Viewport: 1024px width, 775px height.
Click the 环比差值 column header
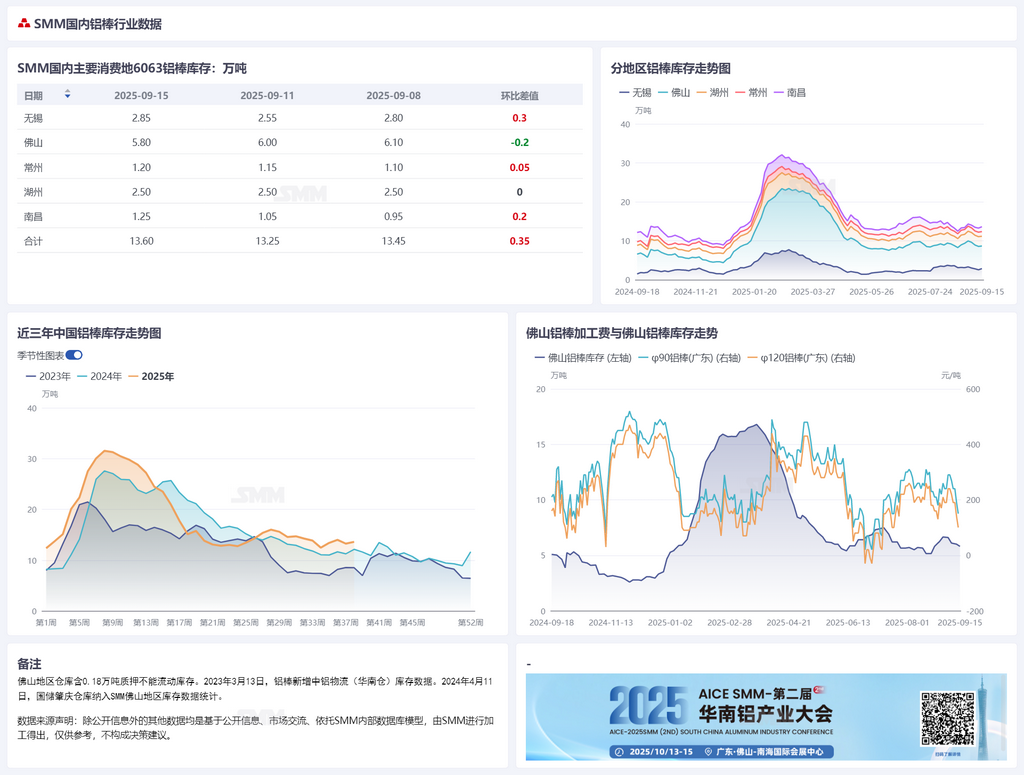pos(519,95)
